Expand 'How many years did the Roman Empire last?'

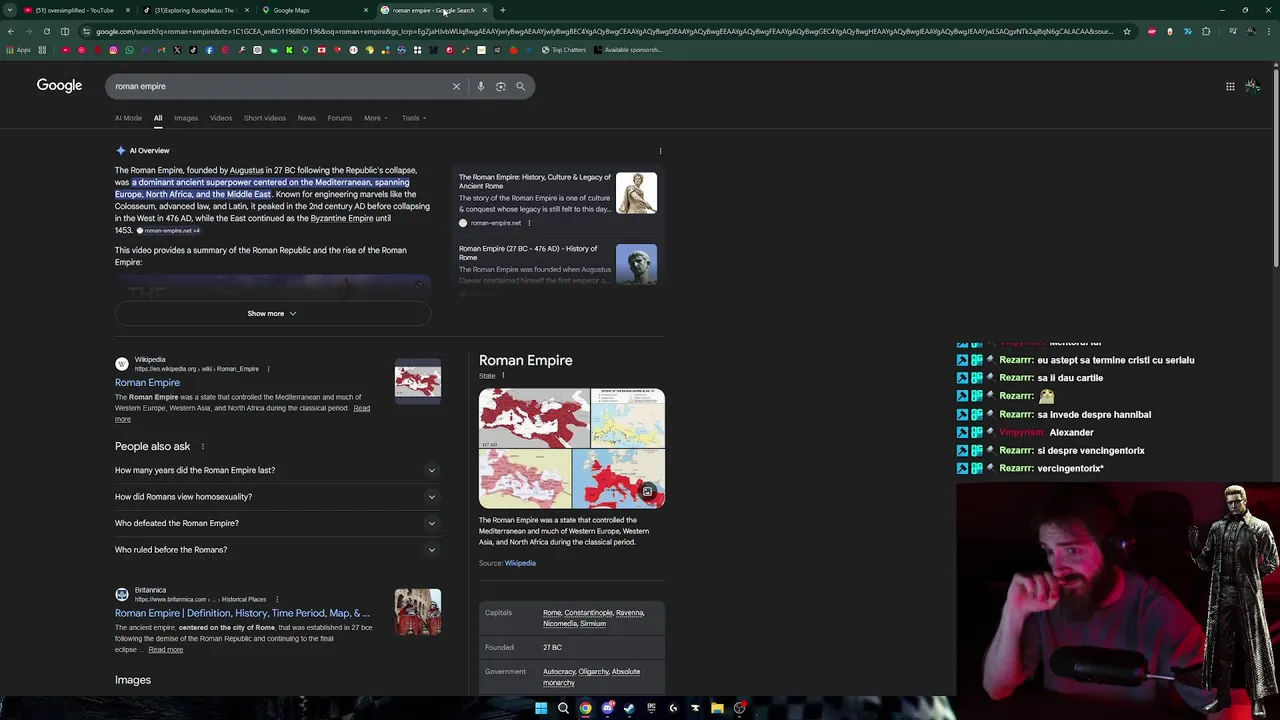(276, 470)
